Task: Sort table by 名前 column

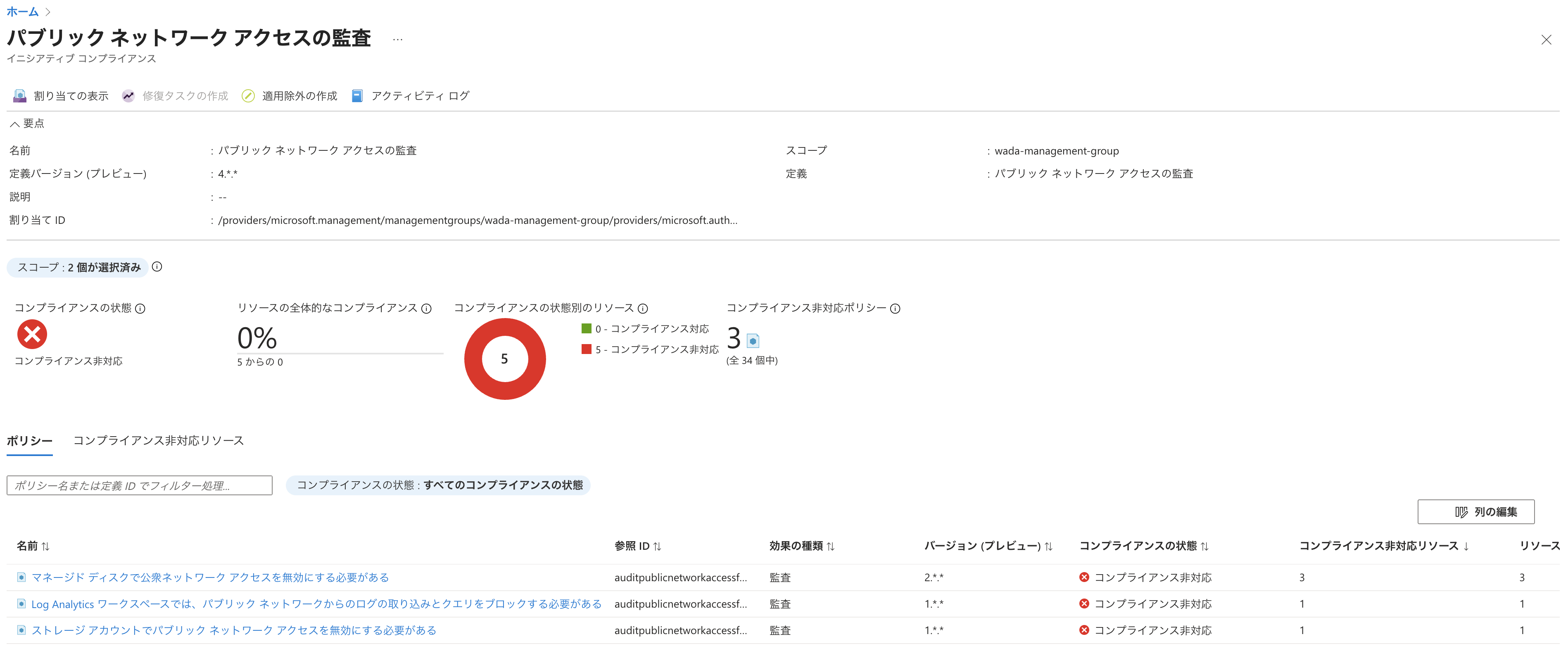Action: 33,546
